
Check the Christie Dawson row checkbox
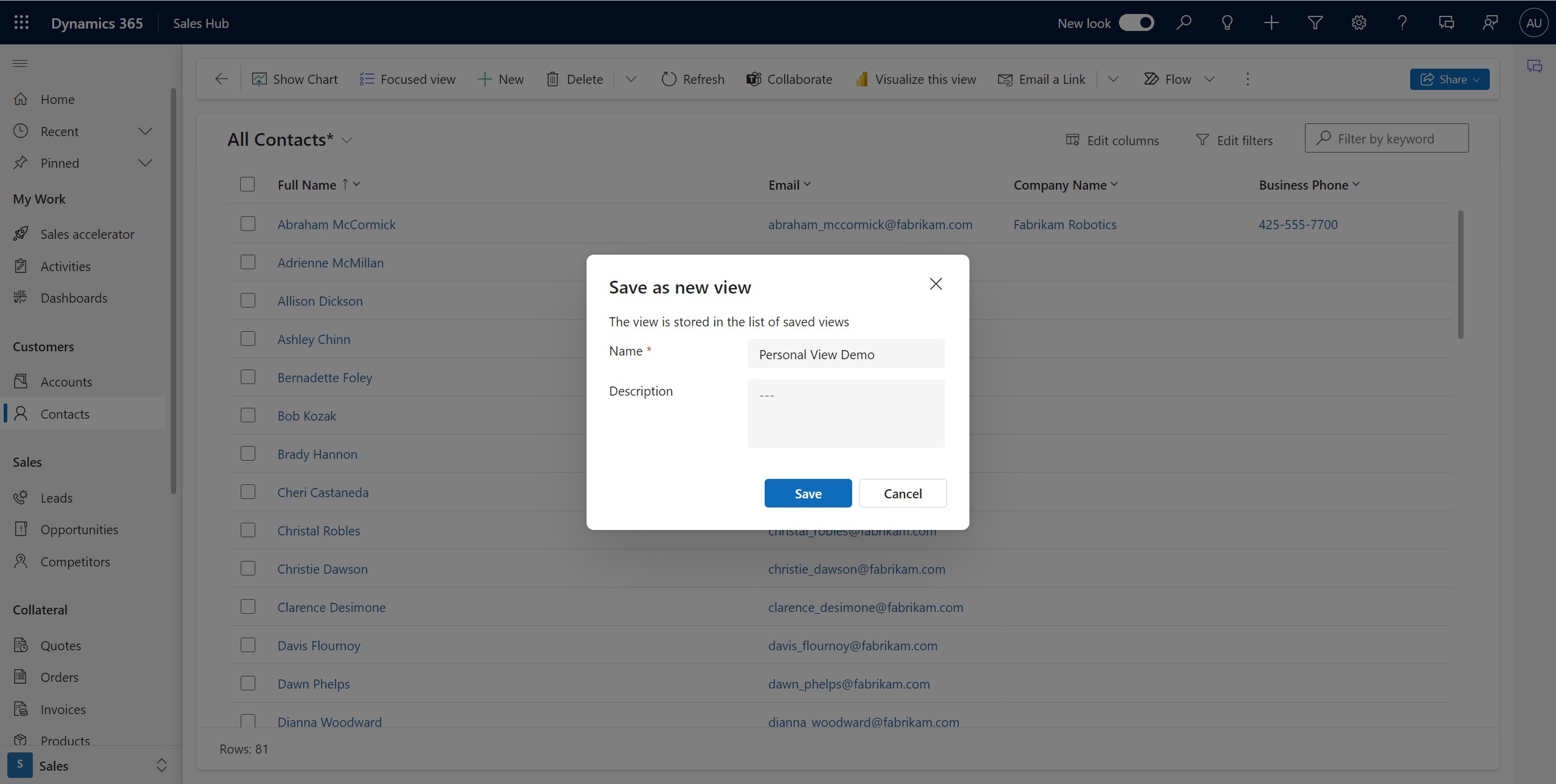247,568
